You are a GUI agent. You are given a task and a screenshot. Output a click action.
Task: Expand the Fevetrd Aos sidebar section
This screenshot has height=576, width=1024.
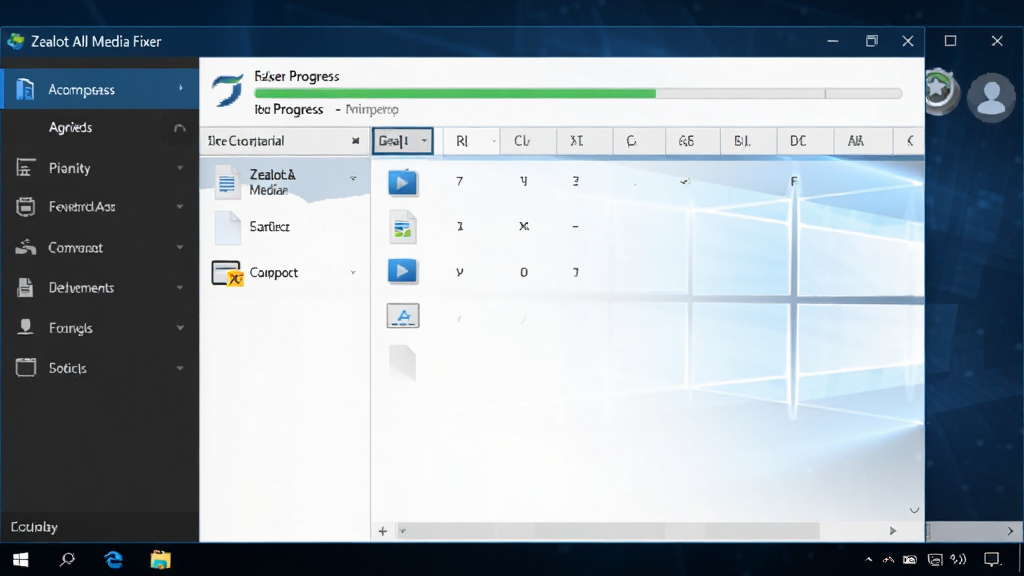[180, 207]
